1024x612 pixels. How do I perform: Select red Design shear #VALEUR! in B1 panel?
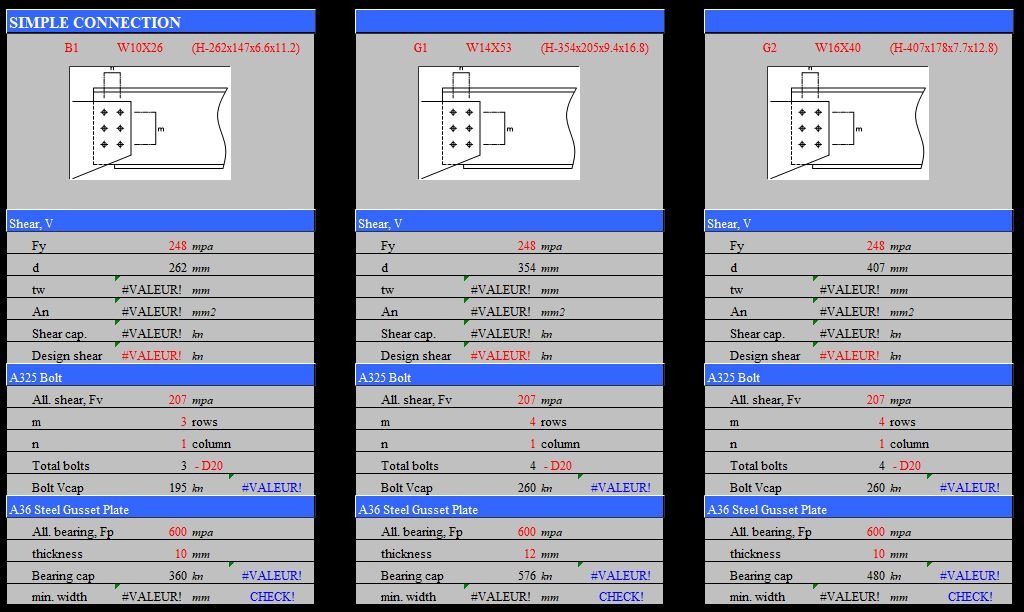point(152,356)
